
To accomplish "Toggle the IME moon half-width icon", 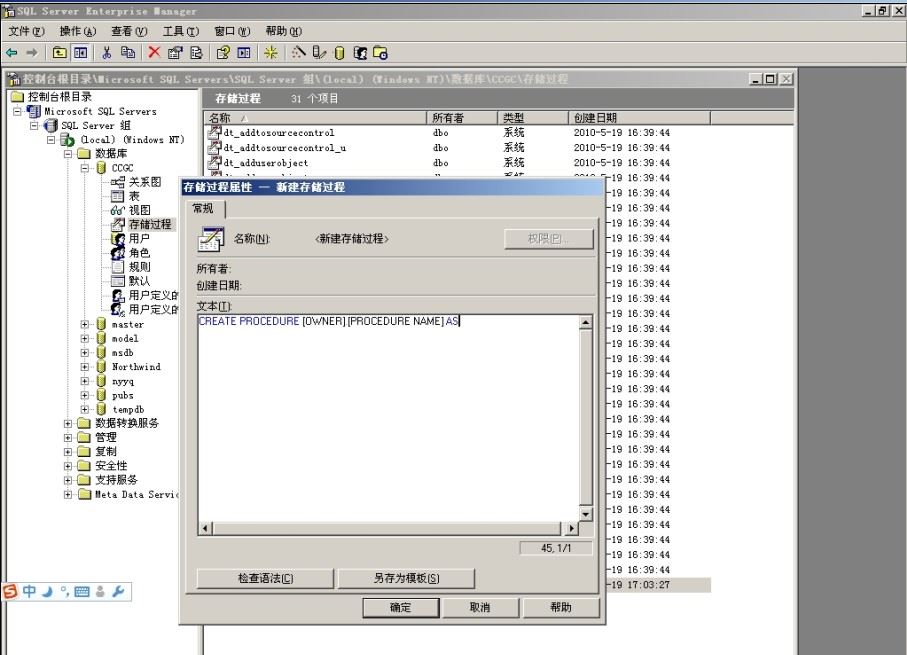I will click(47, 591).
